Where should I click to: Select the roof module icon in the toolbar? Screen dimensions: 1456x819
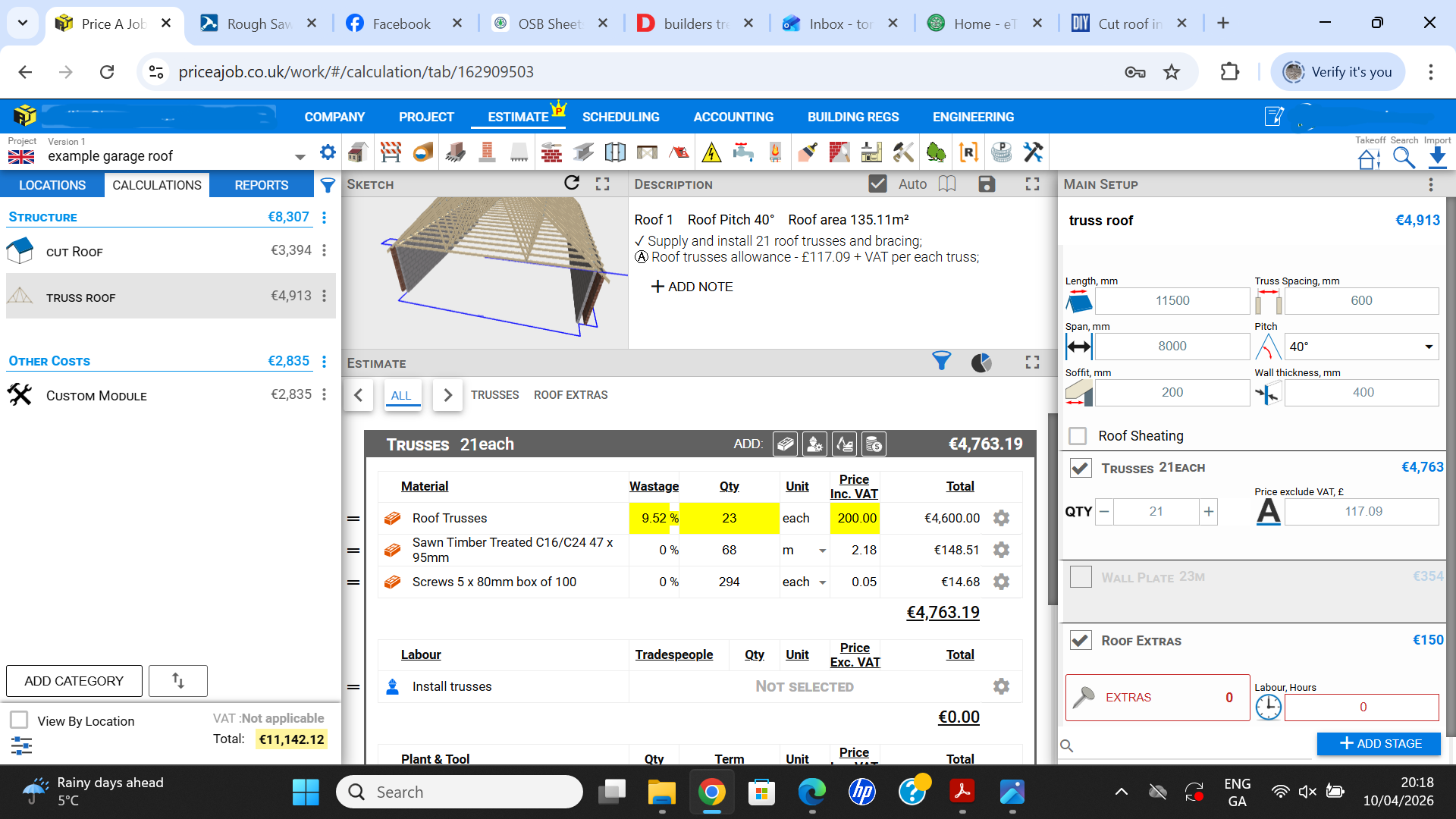click(679, 152)
